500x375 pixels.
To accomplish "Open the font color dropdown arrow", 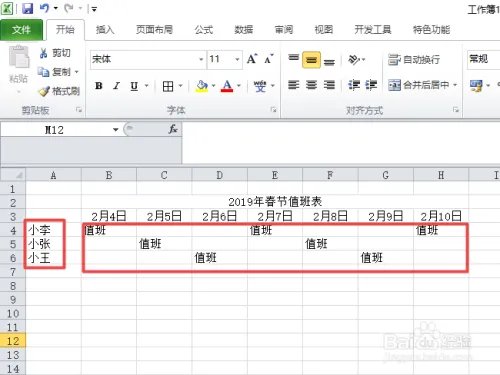I will coord(239,86).
